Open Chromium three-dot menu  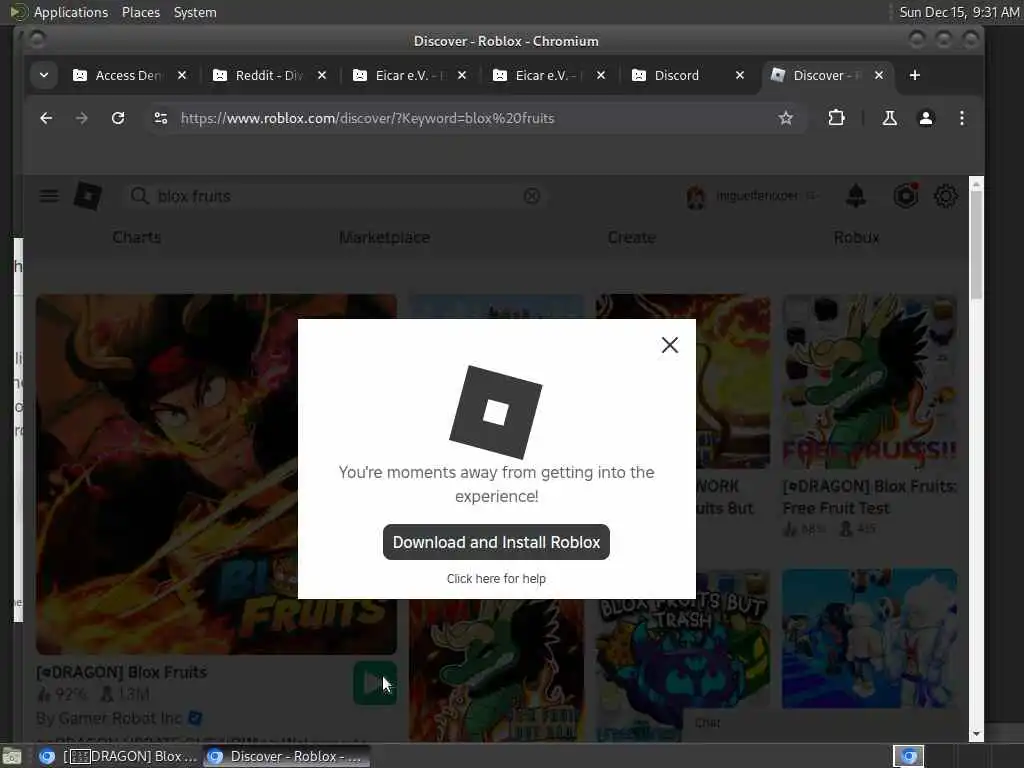tap(962, 118)
